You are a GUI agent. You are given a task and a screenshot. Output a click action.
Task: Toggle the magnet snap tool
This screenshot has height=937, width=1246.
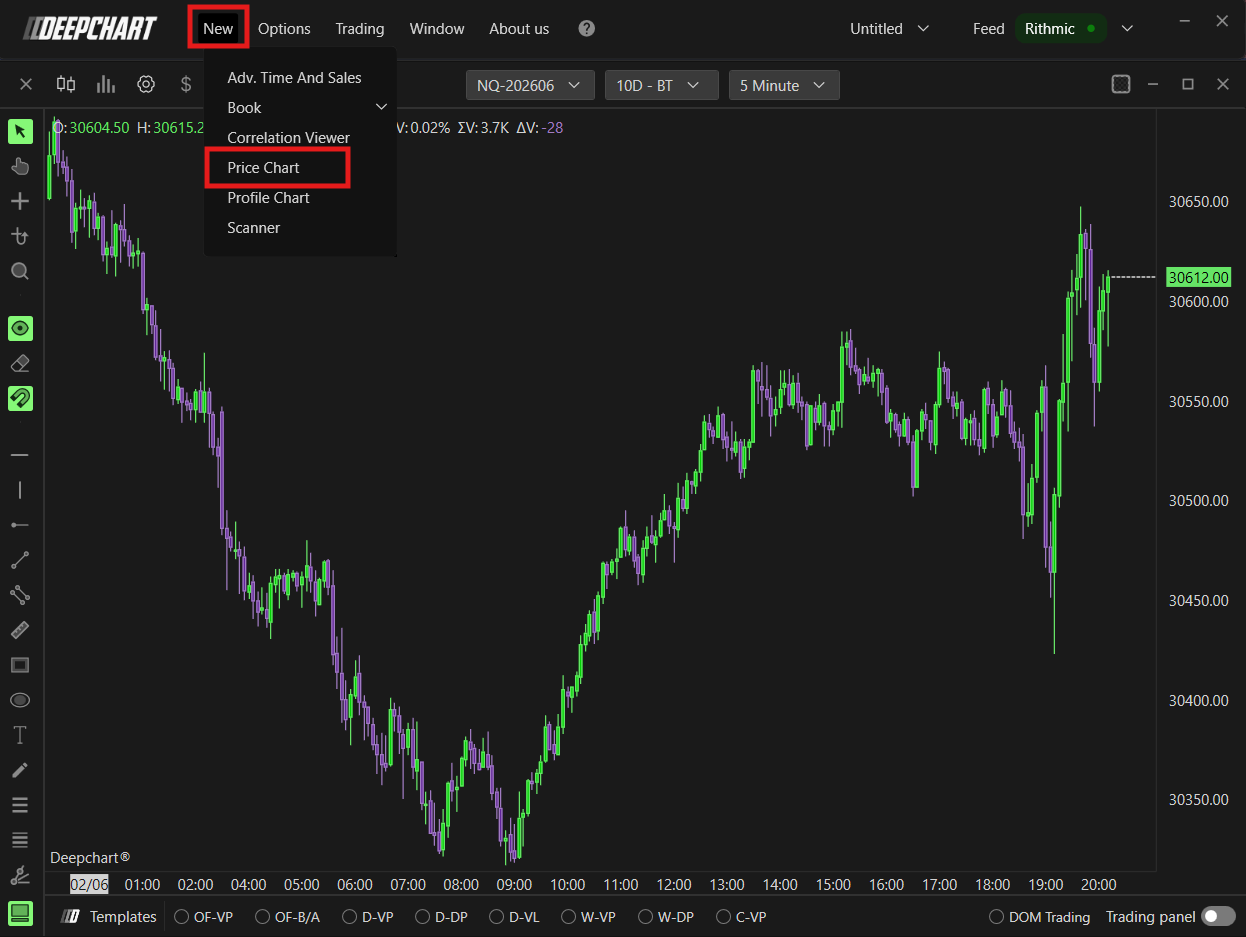pos(20,398)
